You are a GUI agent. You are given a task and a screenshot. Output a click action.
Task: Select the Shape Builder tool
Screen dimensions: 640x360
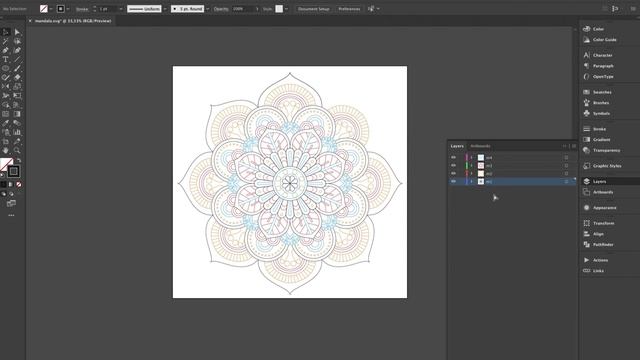click(6, 105)
